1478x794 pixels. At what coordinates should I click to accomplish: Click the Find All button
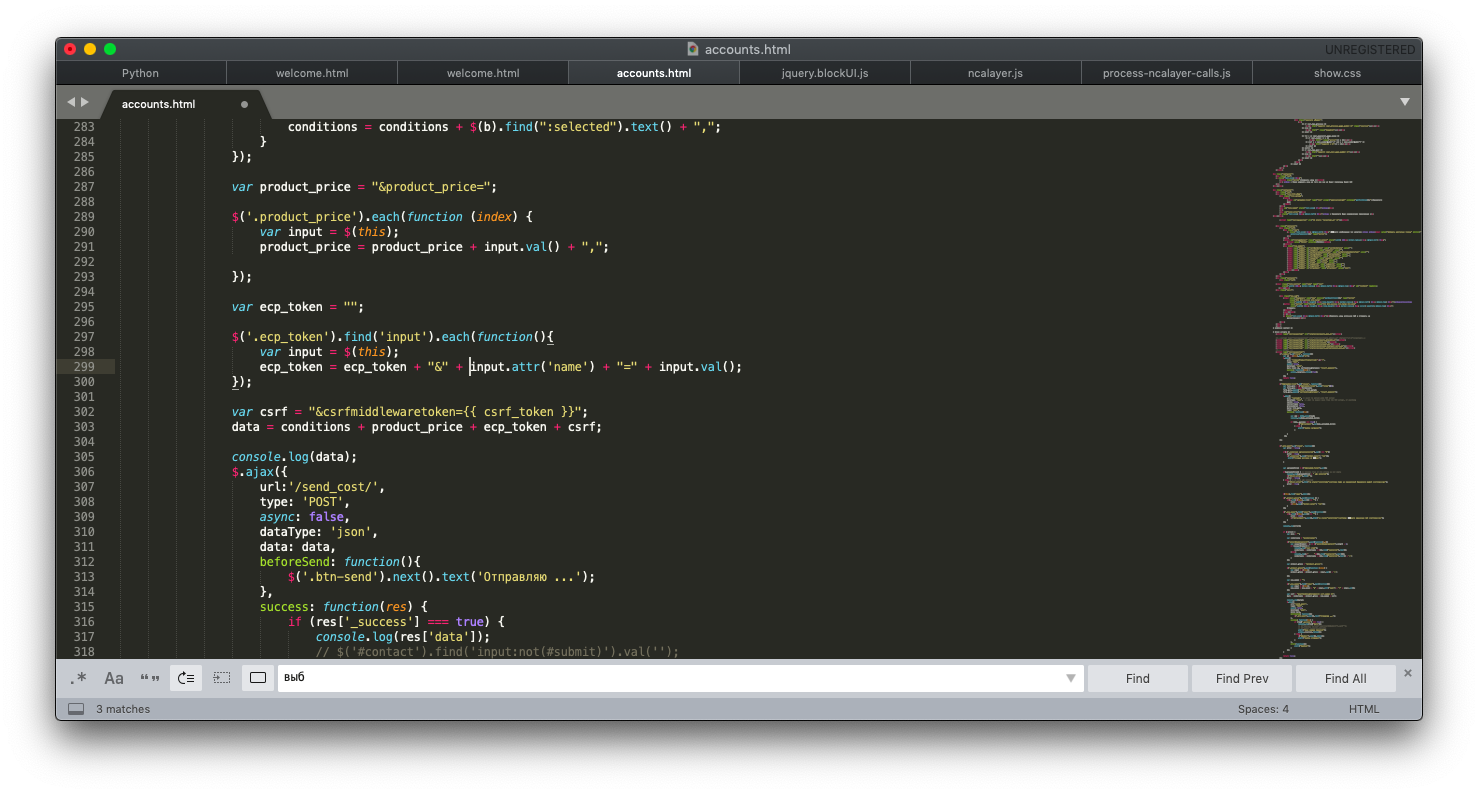pyautogui.click(x=1346, y=678)
